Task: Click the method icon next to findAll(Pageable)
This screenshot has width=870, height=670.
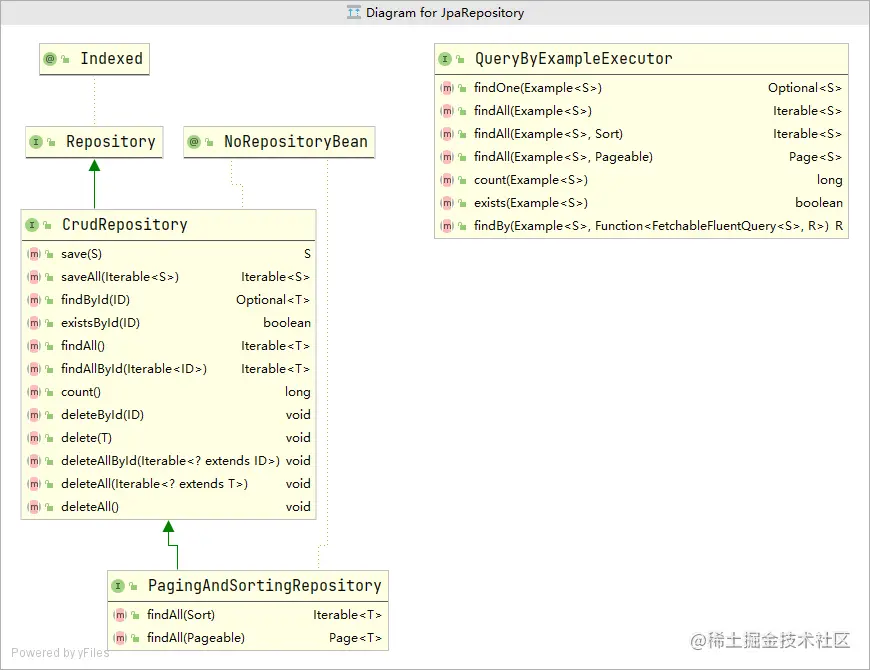Action: [x=120, y=638]
